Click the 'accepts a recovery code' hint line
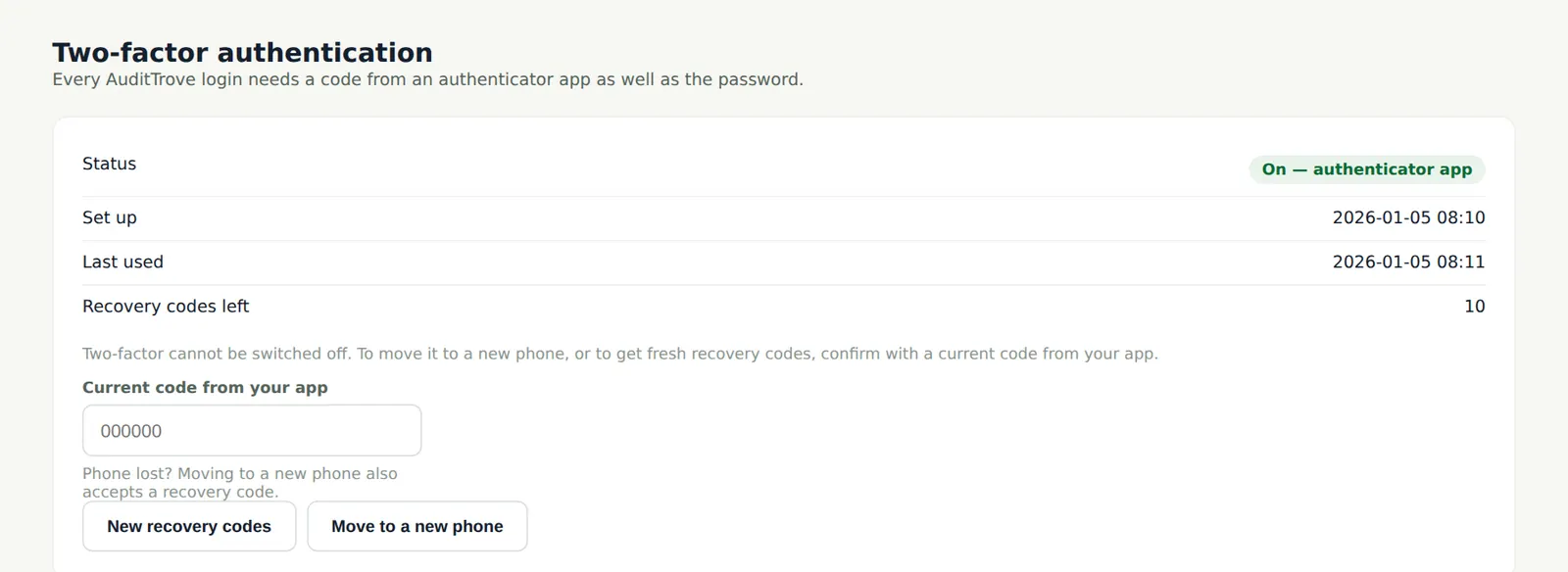Screen dimensions: 1568x572 tap(180, 492)
